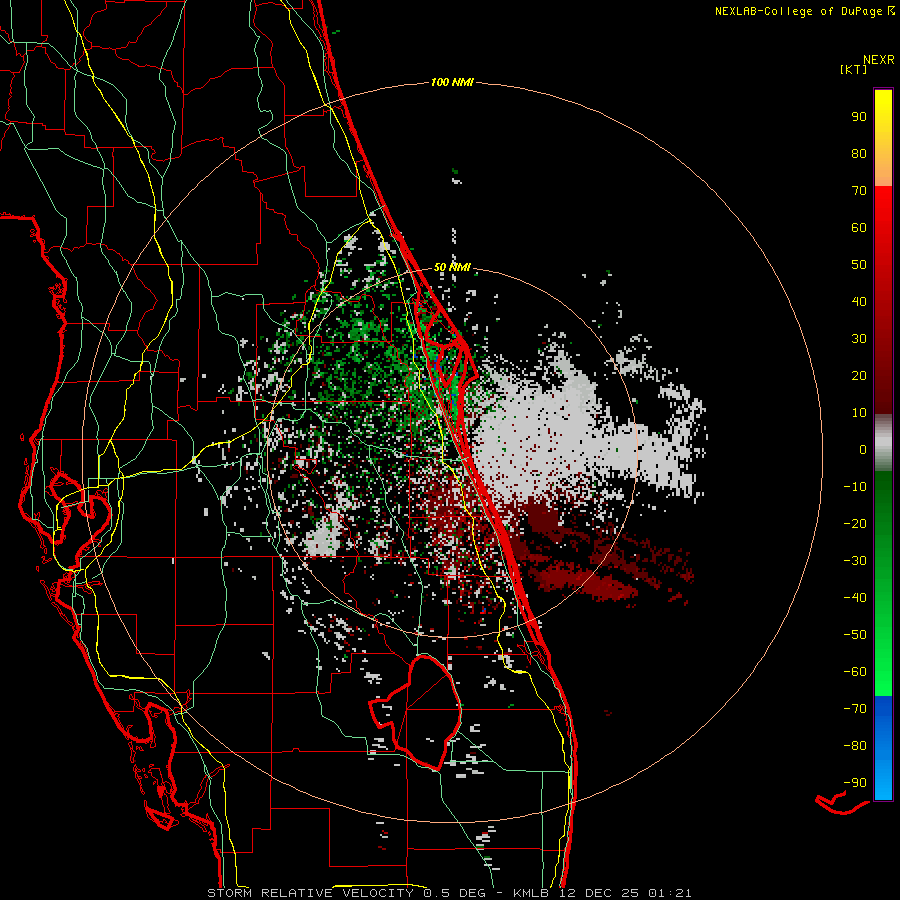900x900 pixels.
Task: Click the 70 label on the velocity scale
Action: point(859,191)
